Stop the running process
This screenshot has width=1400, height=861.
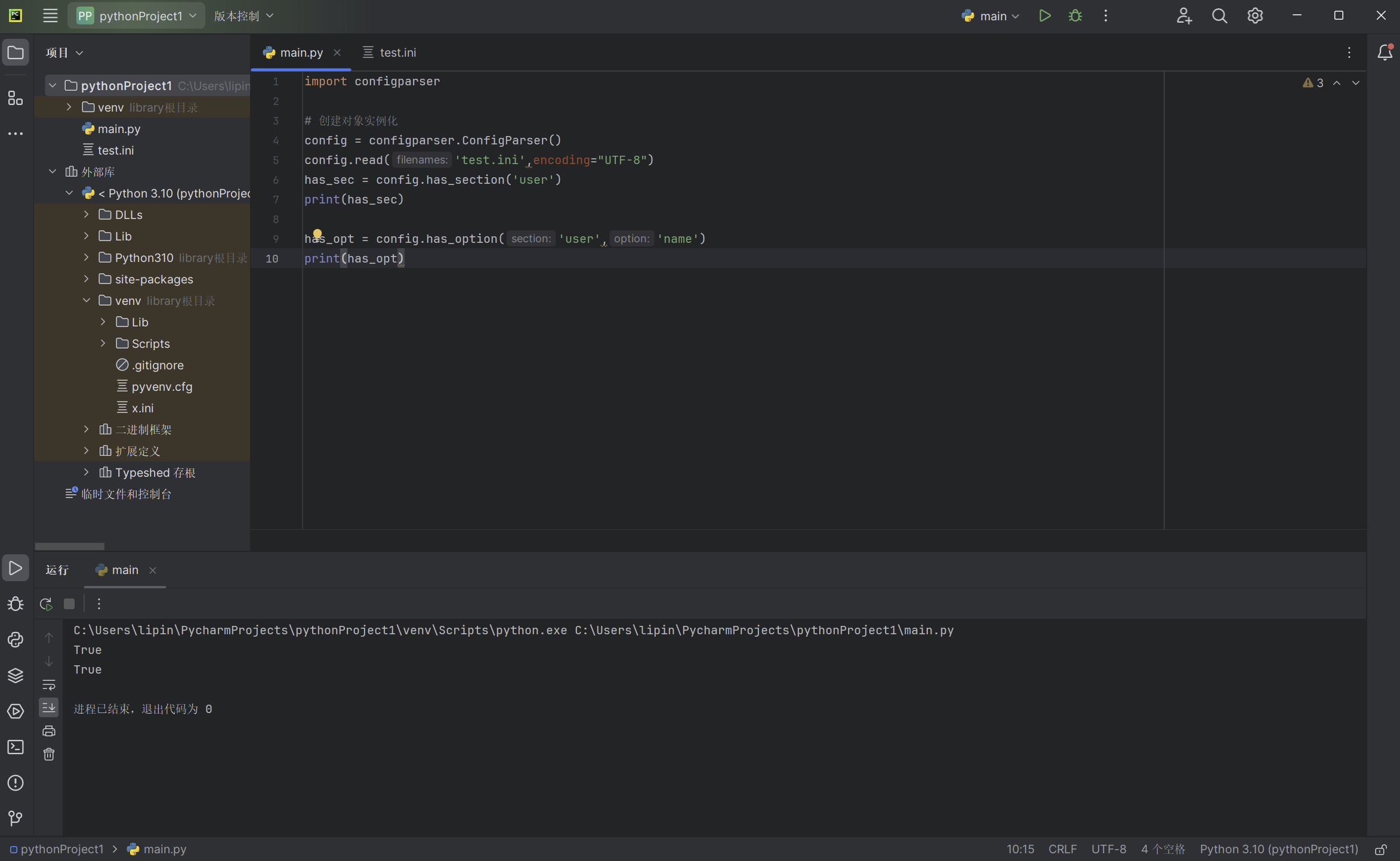click(69, 604)
